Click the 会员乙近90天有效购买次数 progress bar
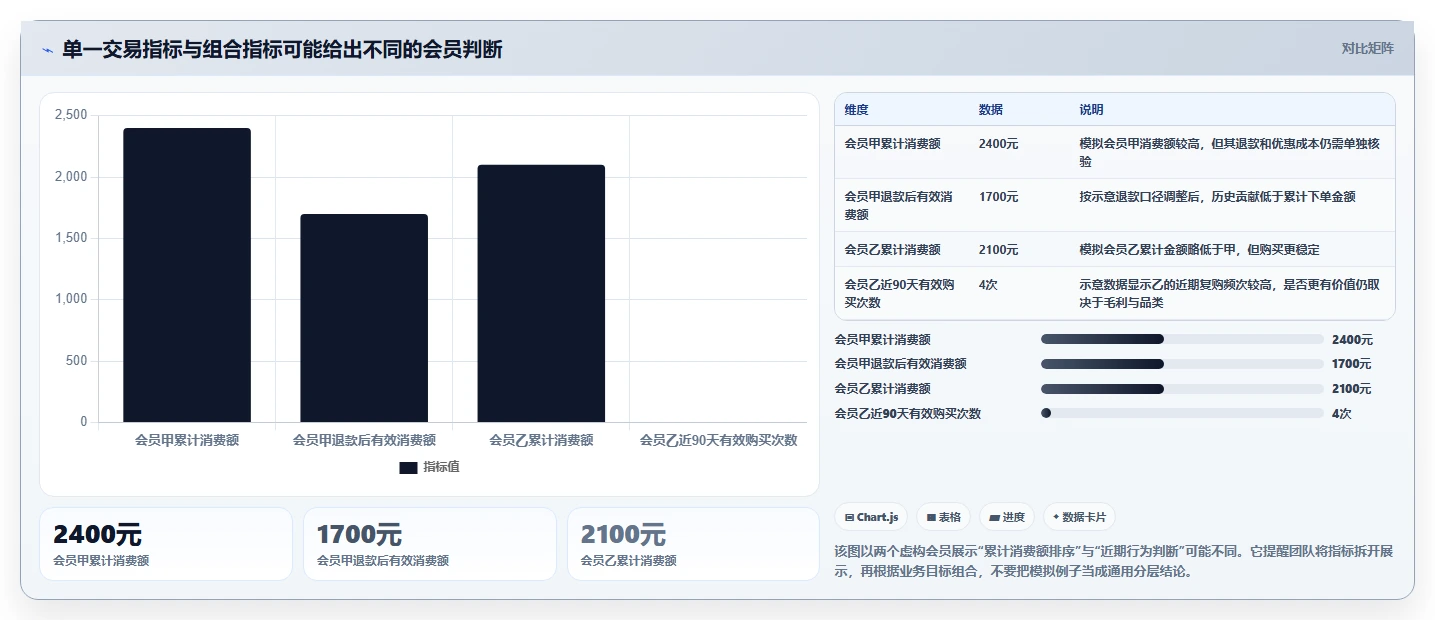 [1182, 413]
